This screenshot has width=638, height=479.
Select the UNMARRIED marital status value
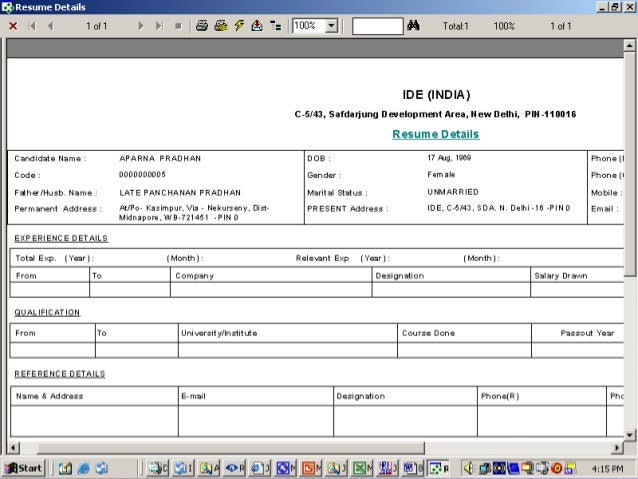[453, 192]
